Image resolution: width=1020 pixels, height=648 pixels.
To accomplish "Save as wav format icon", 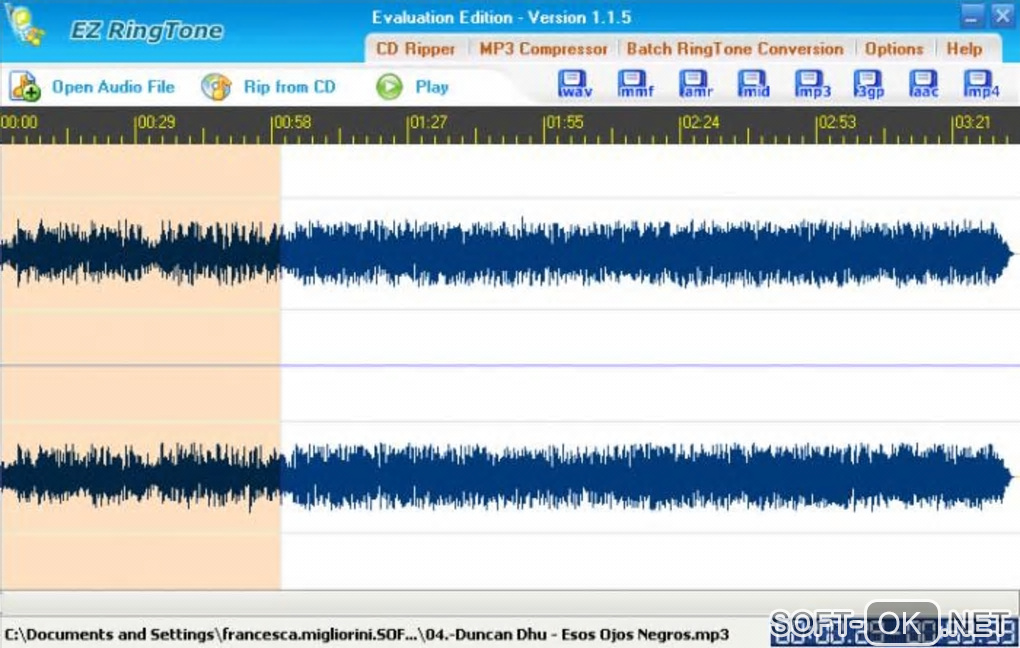I will tap(574, 85).
